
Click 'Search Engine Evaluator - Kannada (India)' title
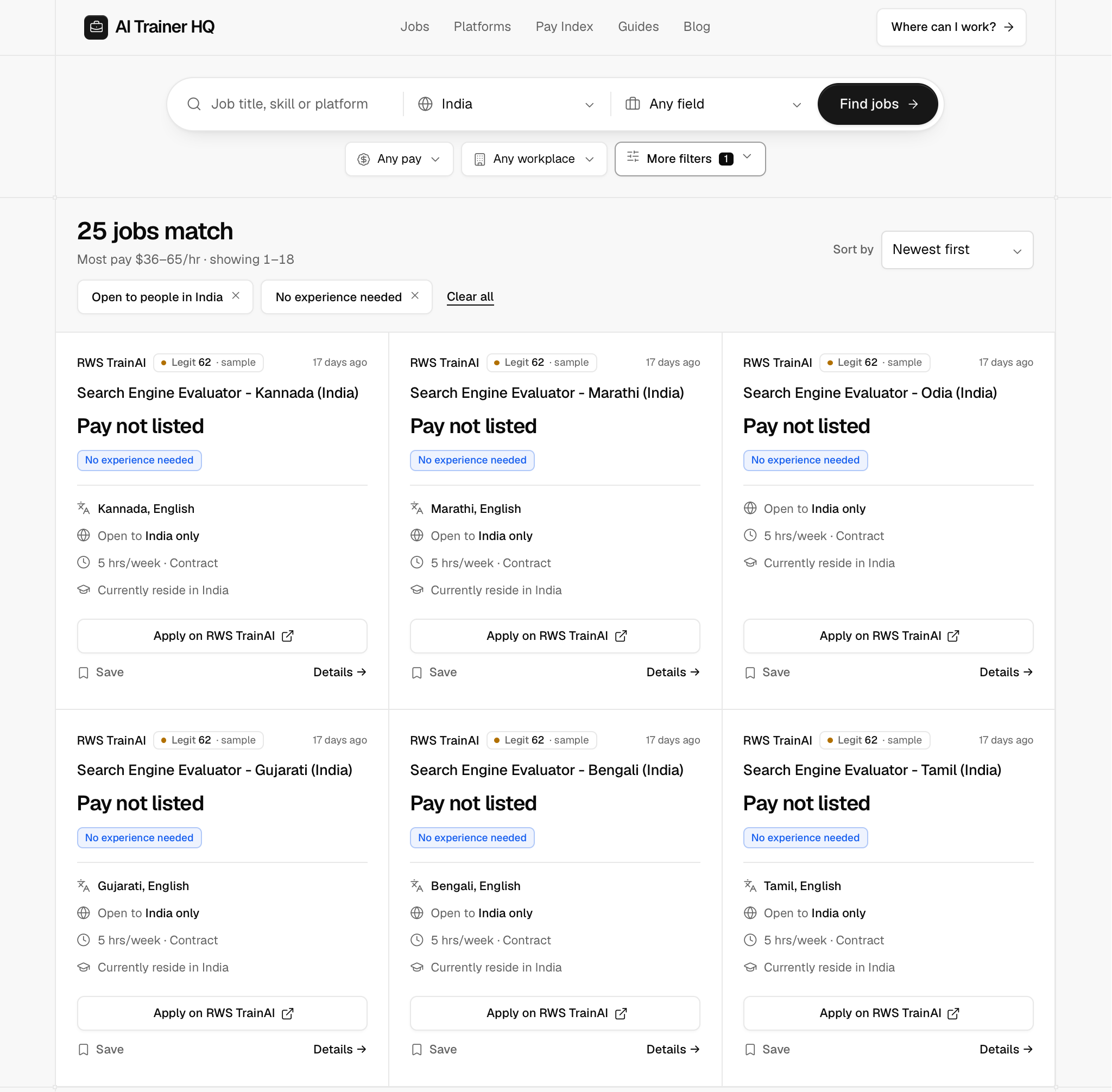pyautogui.click(x=218, y=393)
